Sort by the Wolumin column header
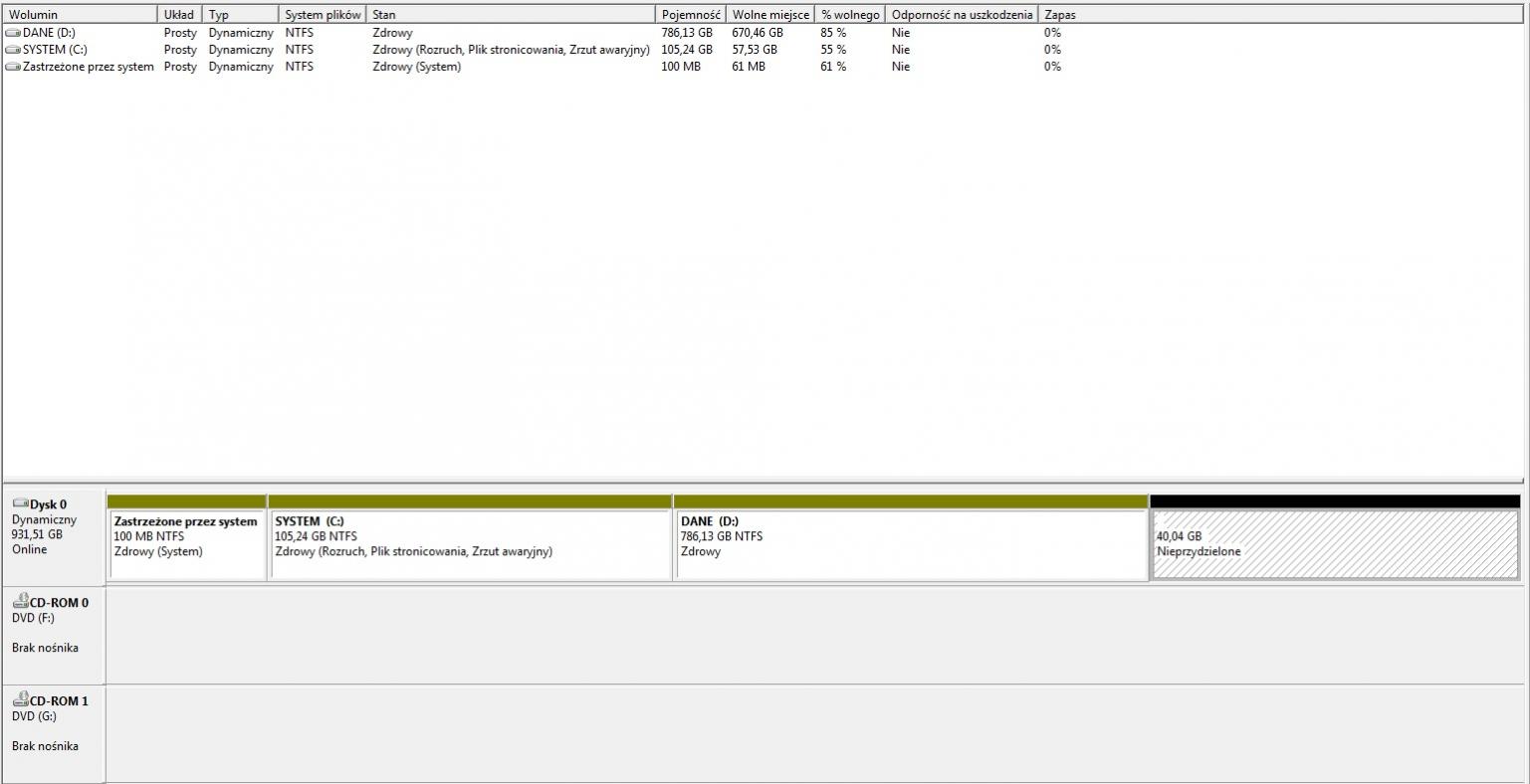1530x784 pixels. 80,15
